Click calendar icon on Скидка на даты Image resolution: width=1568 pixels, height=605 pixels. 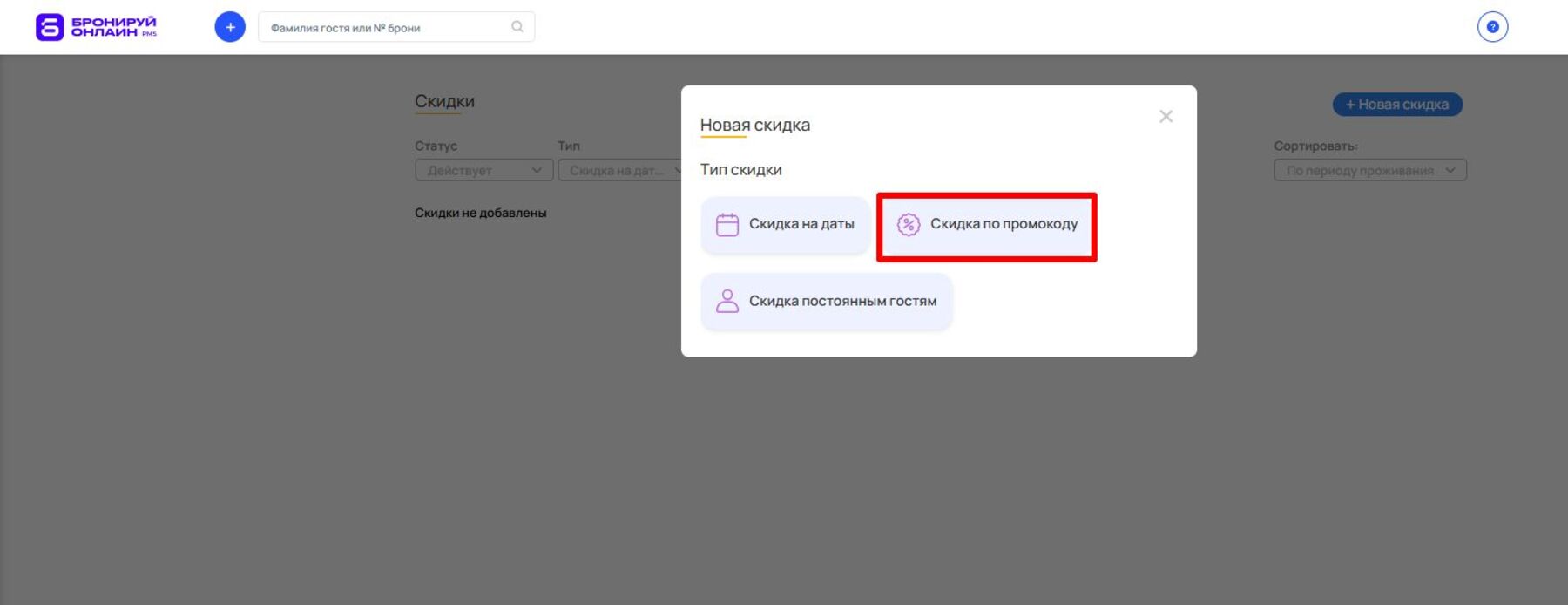coord(727,225)
